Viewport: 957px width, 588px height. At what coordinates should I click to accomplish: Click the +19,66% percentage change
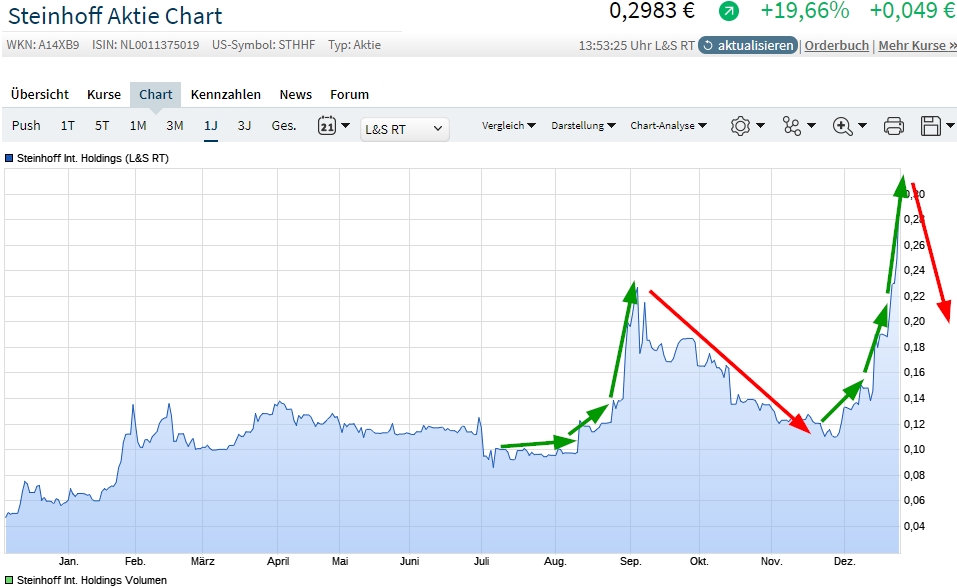tap(804, 10)
